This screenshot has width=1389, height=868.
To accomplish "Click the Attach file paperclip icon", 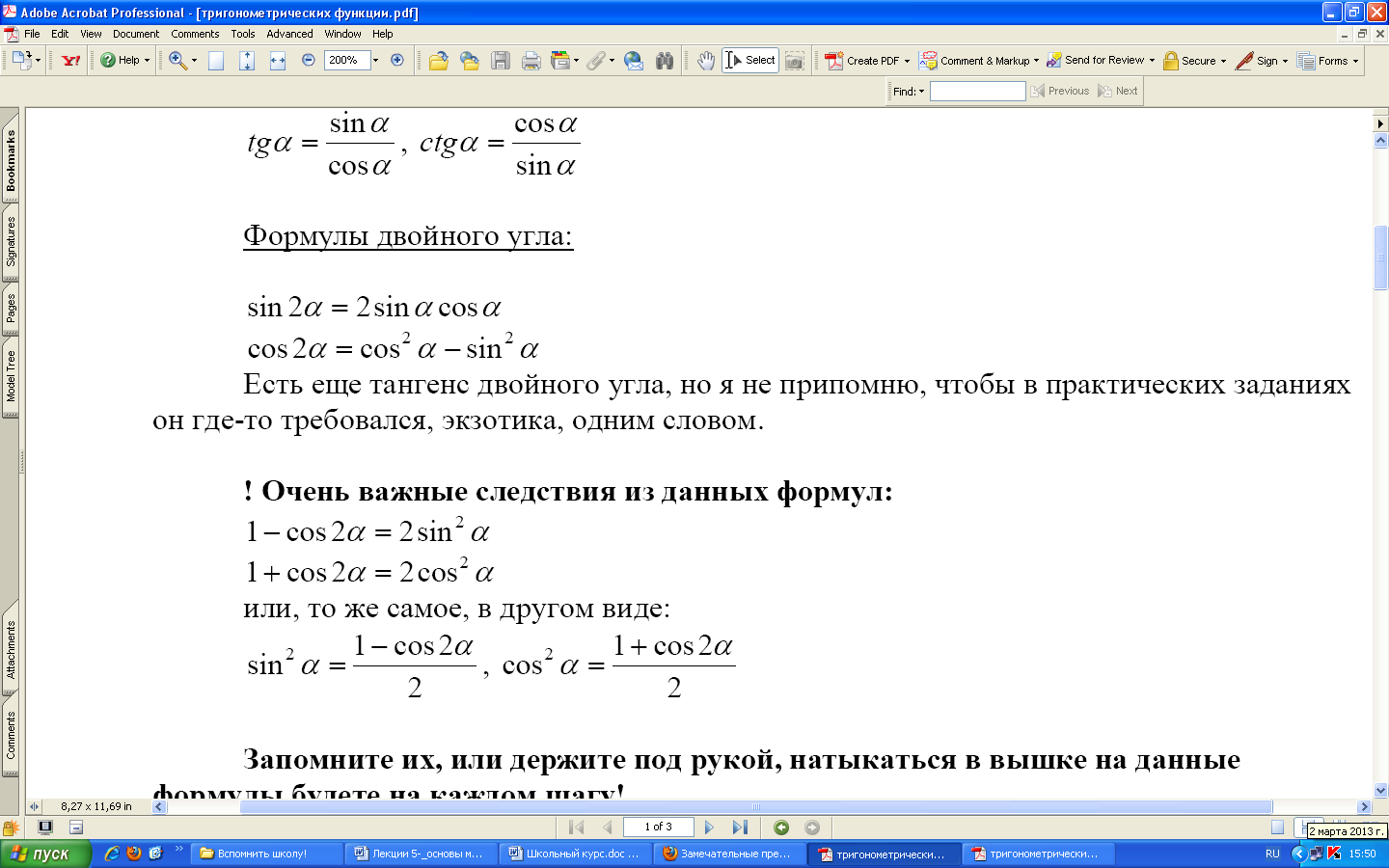I will pyautogui.click(x=595, y=61).
